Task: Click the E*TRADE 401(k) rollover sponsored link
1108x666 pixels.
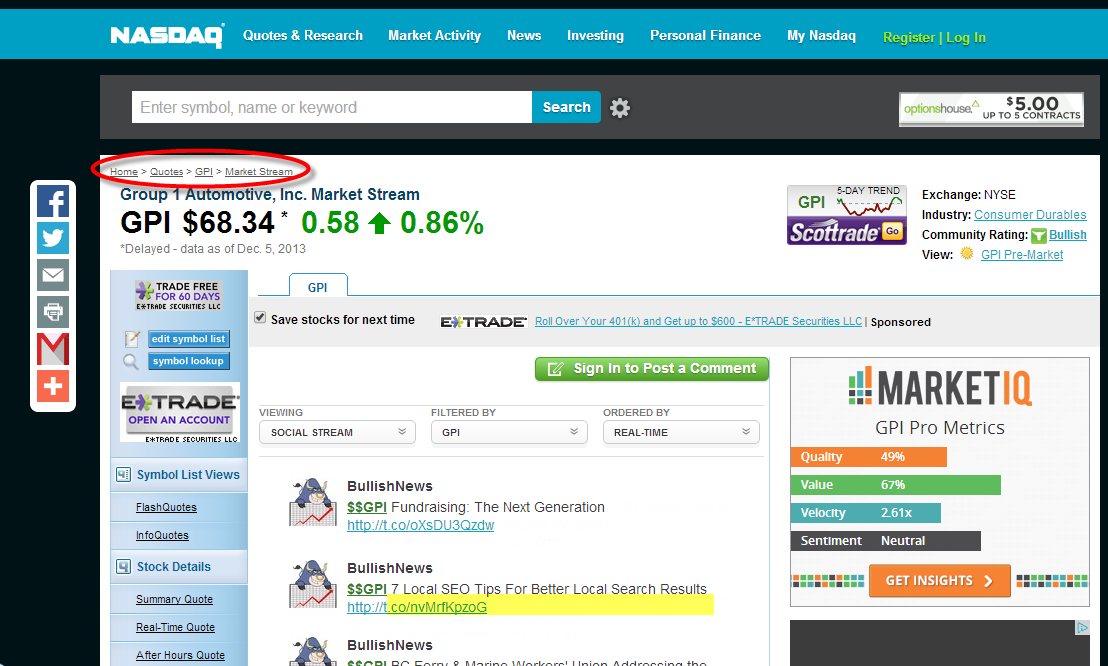Action: tap(698, 321)
